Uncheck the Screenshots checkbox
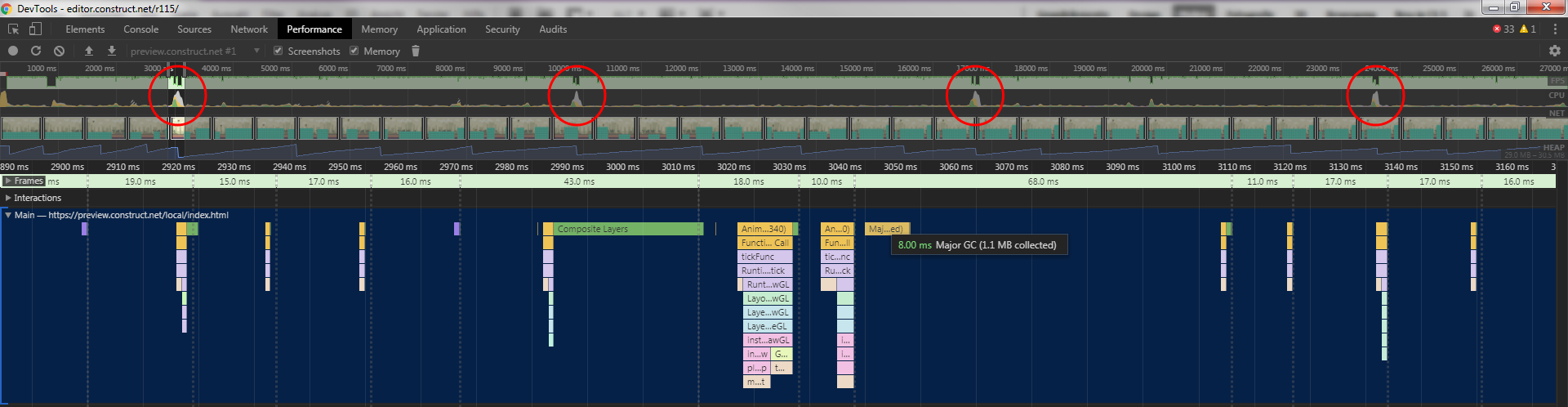 [278, 51]
